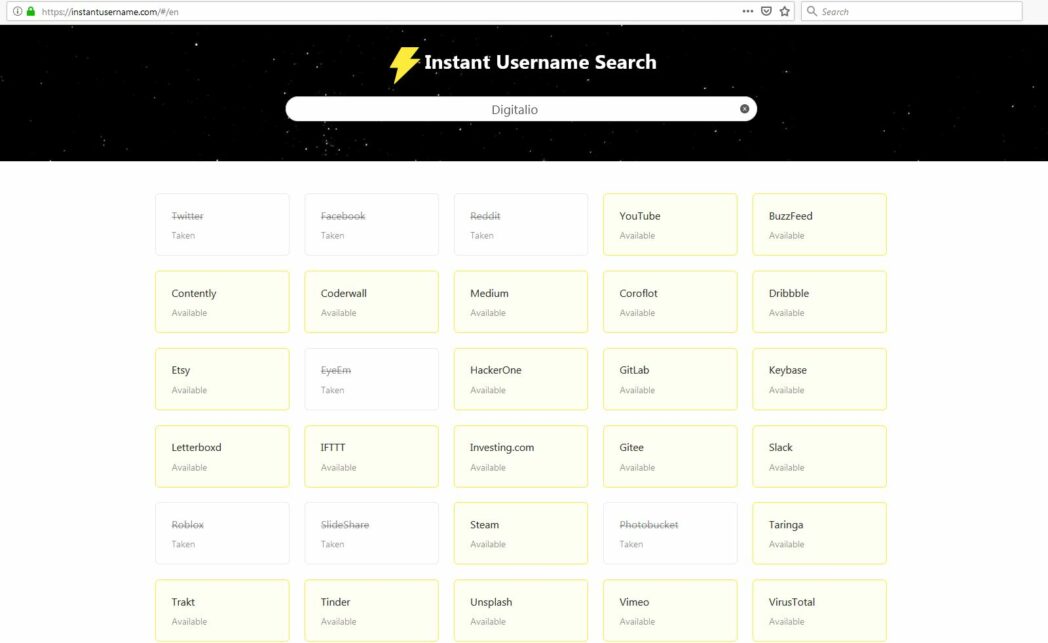
Task: Select the Steam available card
Action: [x=521, y=533]
